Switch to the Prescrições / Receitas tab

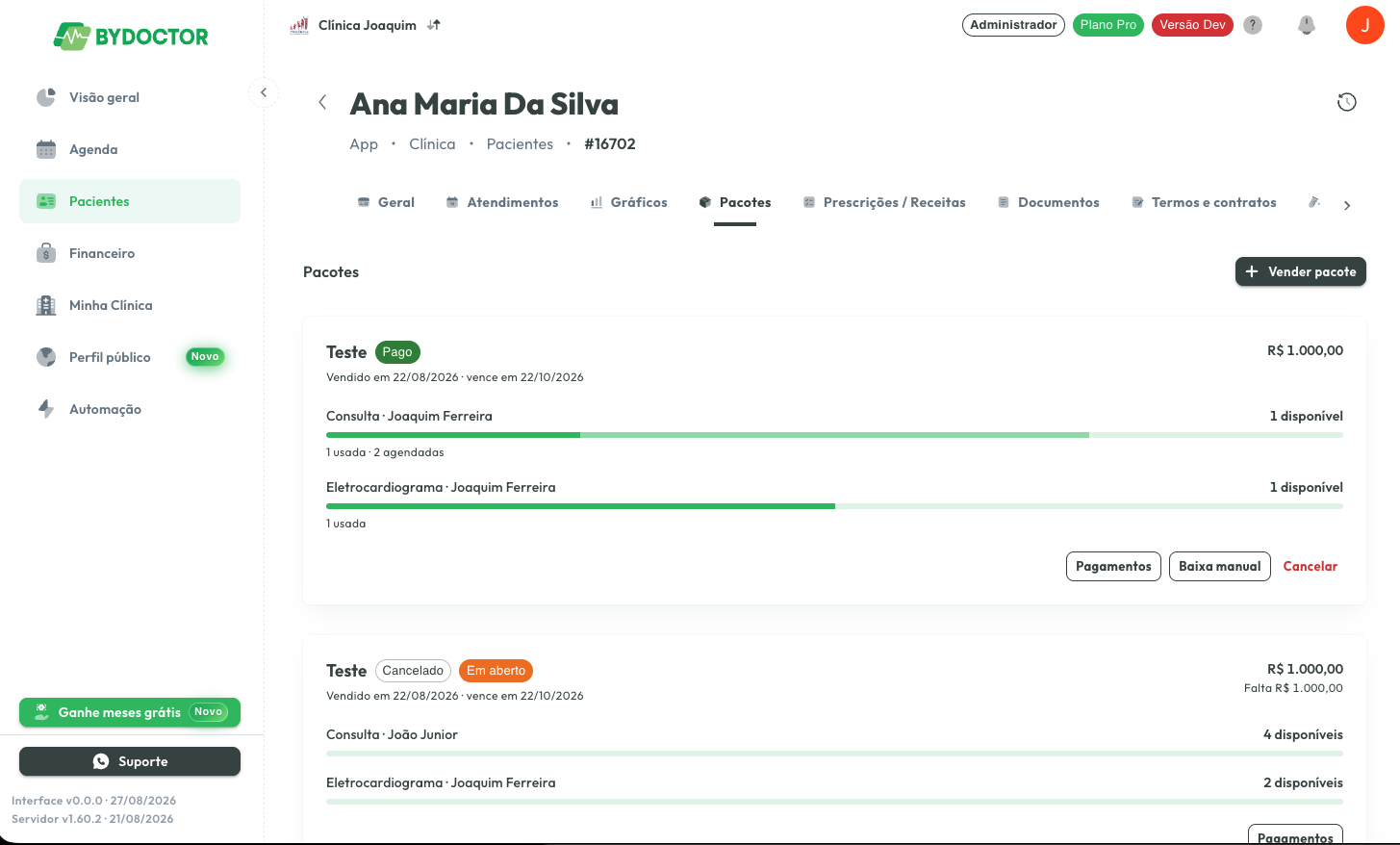click(884, 202)
